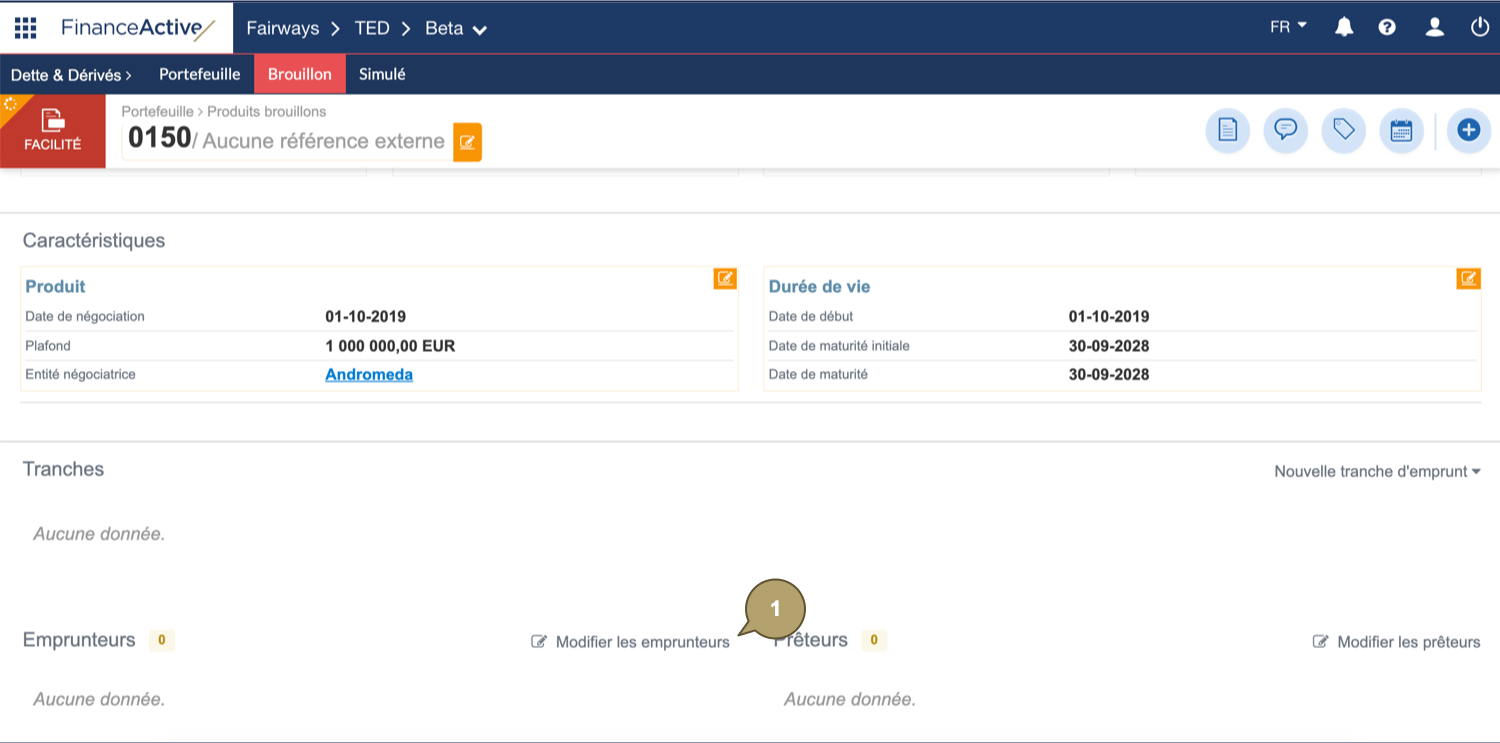Screen dimensions: 1500x743
Task: Open the help question mark icon
Action: click(1387, 27)
